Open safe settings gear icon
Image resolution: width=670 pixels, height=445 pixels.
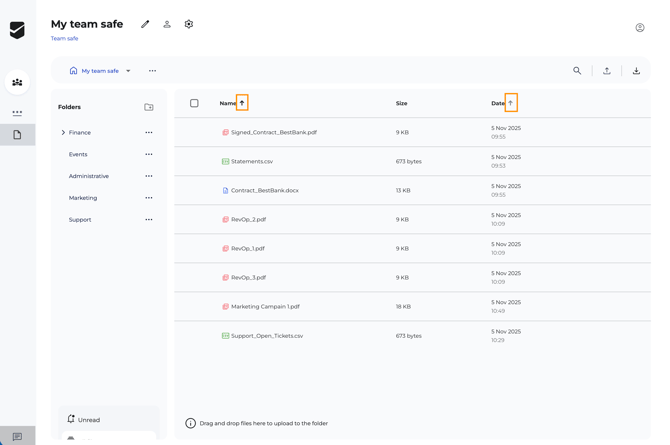[189, 24]
